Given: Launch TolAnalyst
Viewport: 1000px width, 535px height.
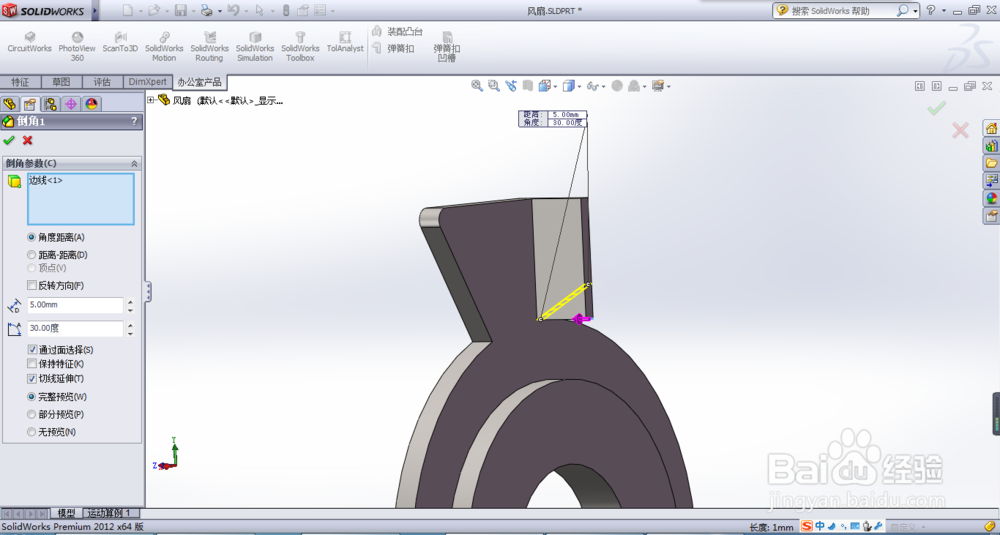Looking at the screenshot, I should pos(345,43).
